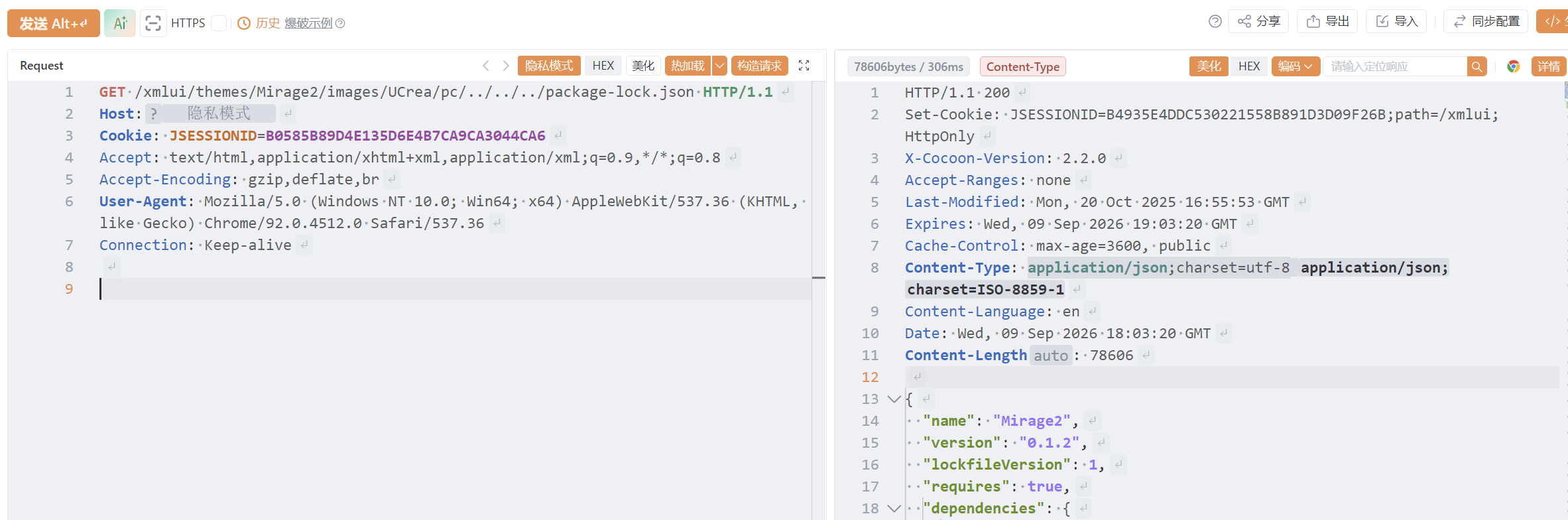Switch Request panel to HEX view

tap(603, 66)
